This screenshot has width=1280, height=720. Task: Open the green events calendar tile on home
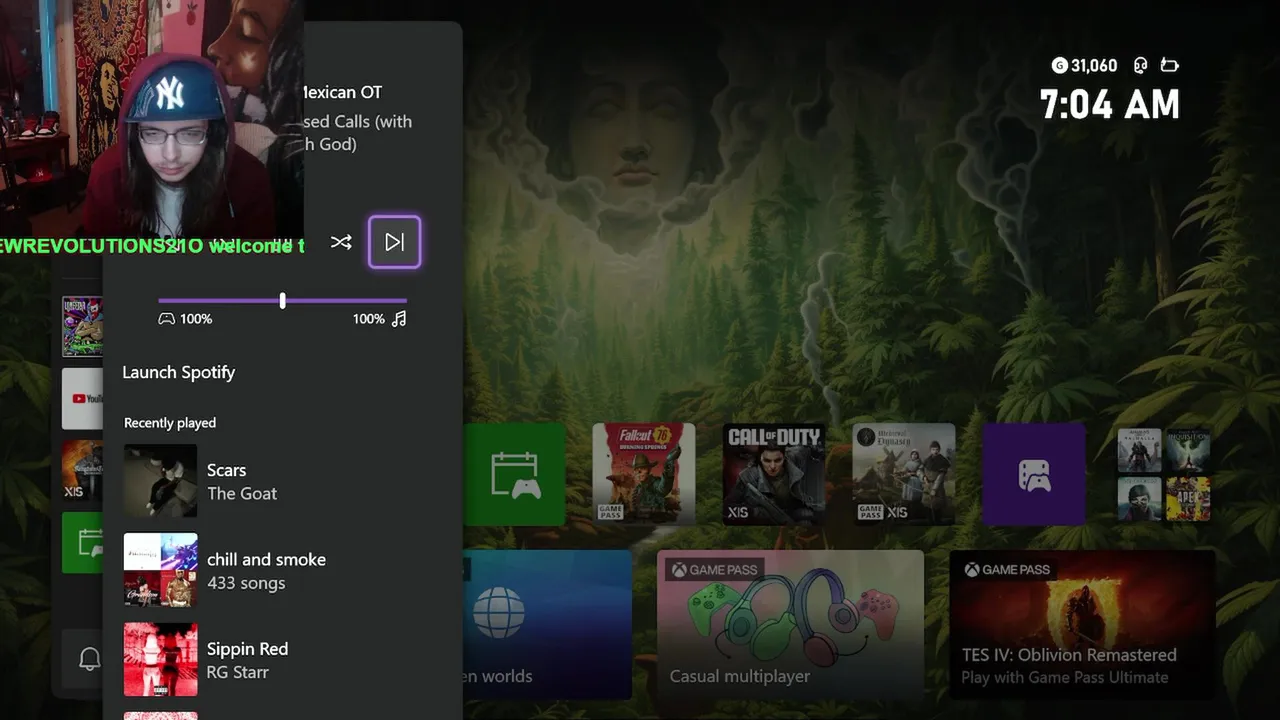tap(515, 474)
